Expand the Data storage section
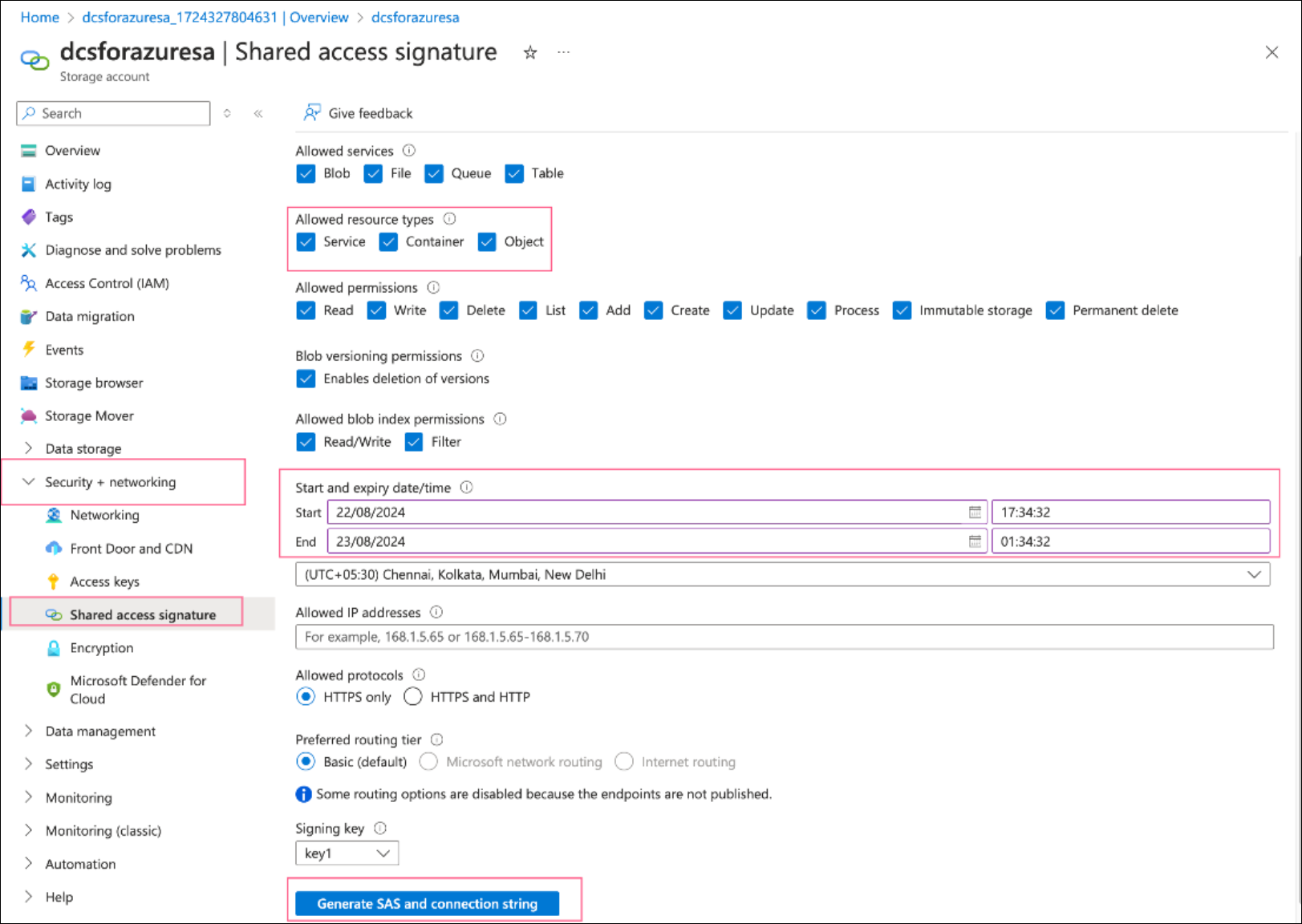Viewport: 1302px width, 924px height. (29, 448)
